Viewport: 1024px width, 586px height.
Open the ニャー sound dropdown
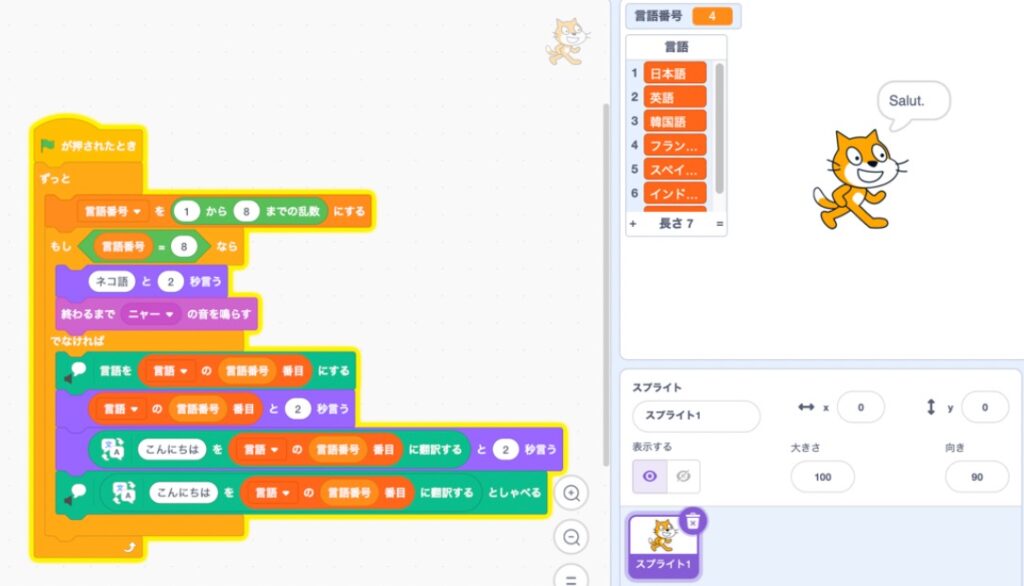151,314
